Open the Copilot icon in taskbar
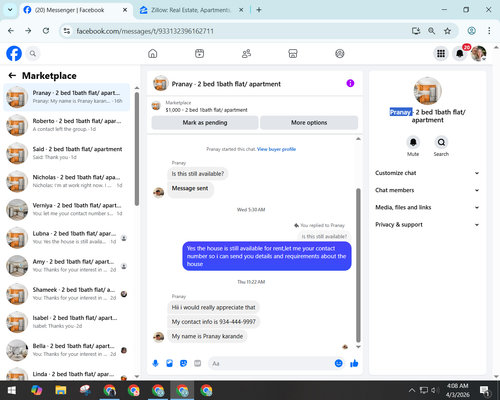 [36, 390]
